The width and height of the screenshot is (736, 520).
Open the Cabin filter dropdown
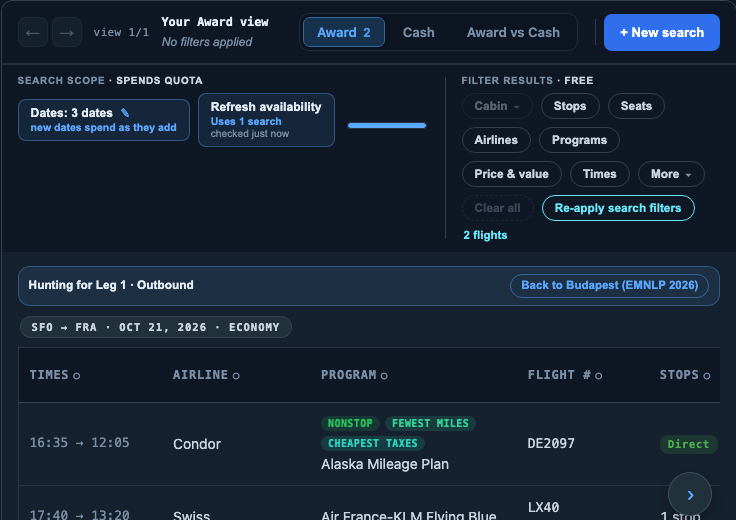tap(497, 106)
